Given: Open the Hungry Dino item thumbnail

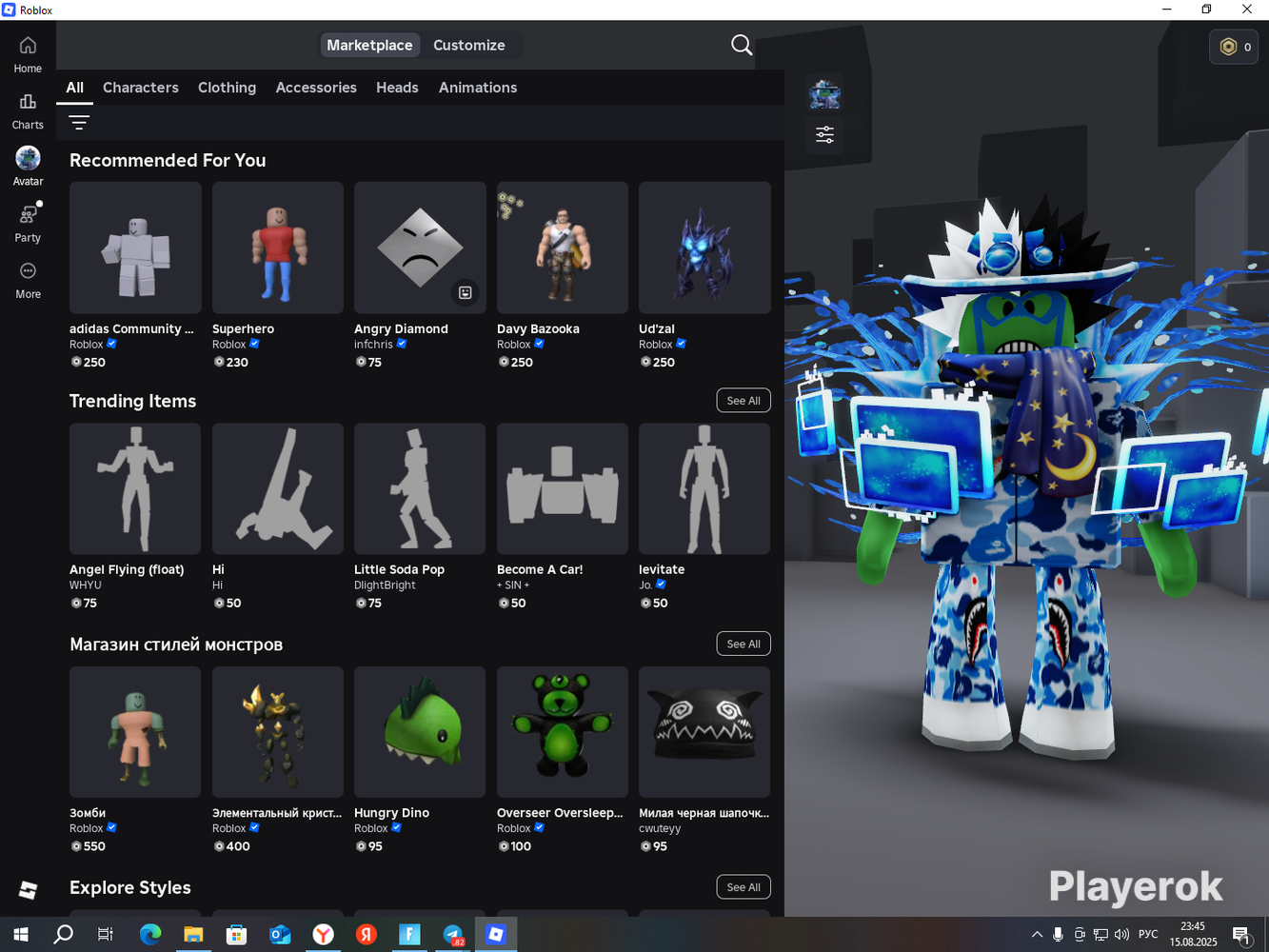Looking at the screenshot, I should coord(420,732).
